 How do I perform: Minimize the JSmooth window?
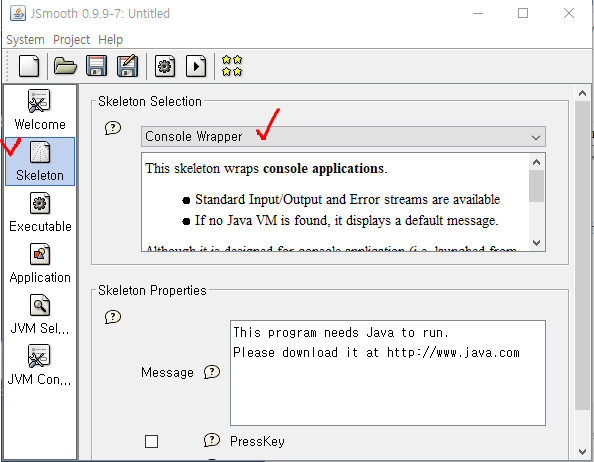[x=478, y=13]
